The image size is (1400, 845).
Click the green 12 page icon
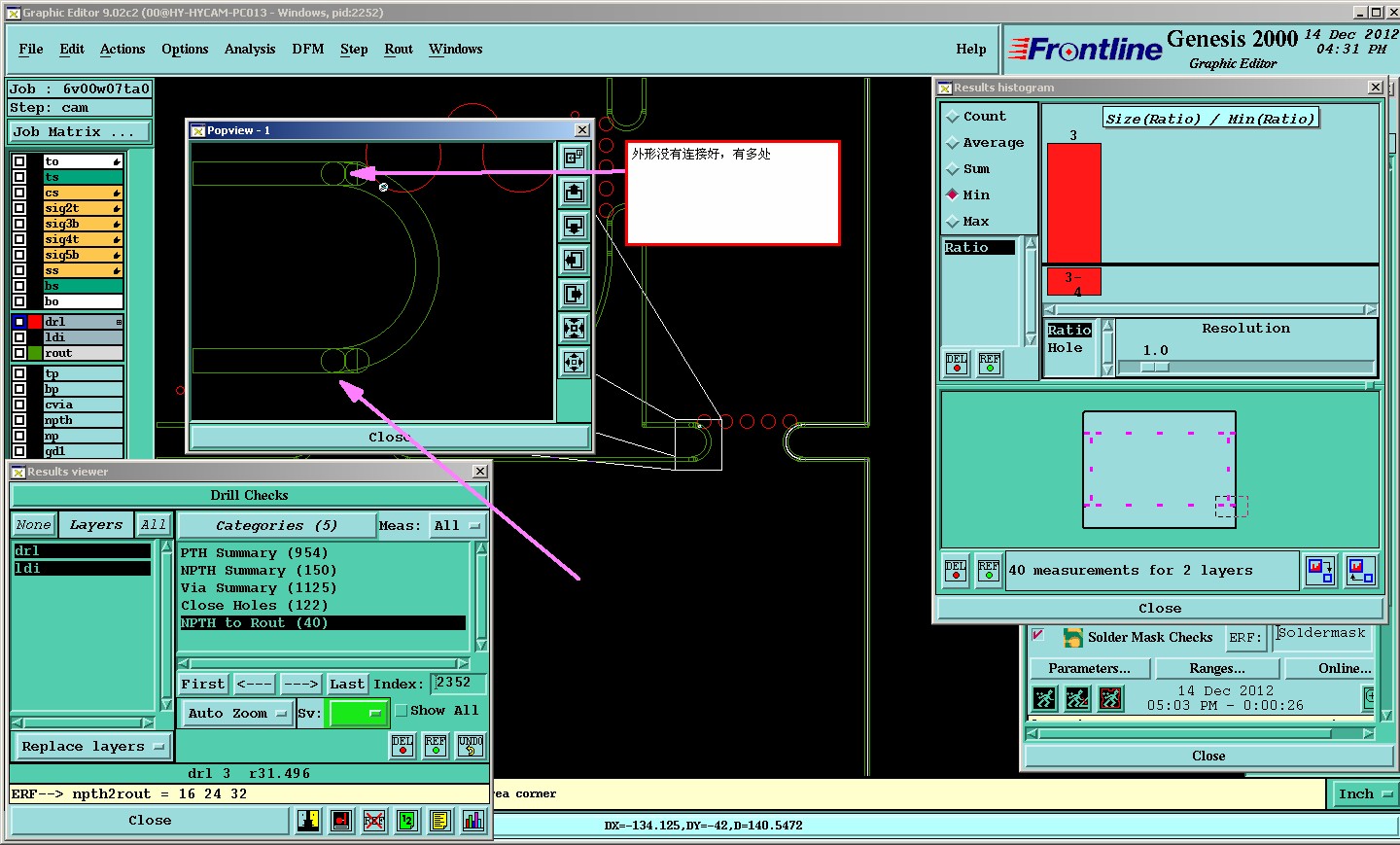(407, 821)
